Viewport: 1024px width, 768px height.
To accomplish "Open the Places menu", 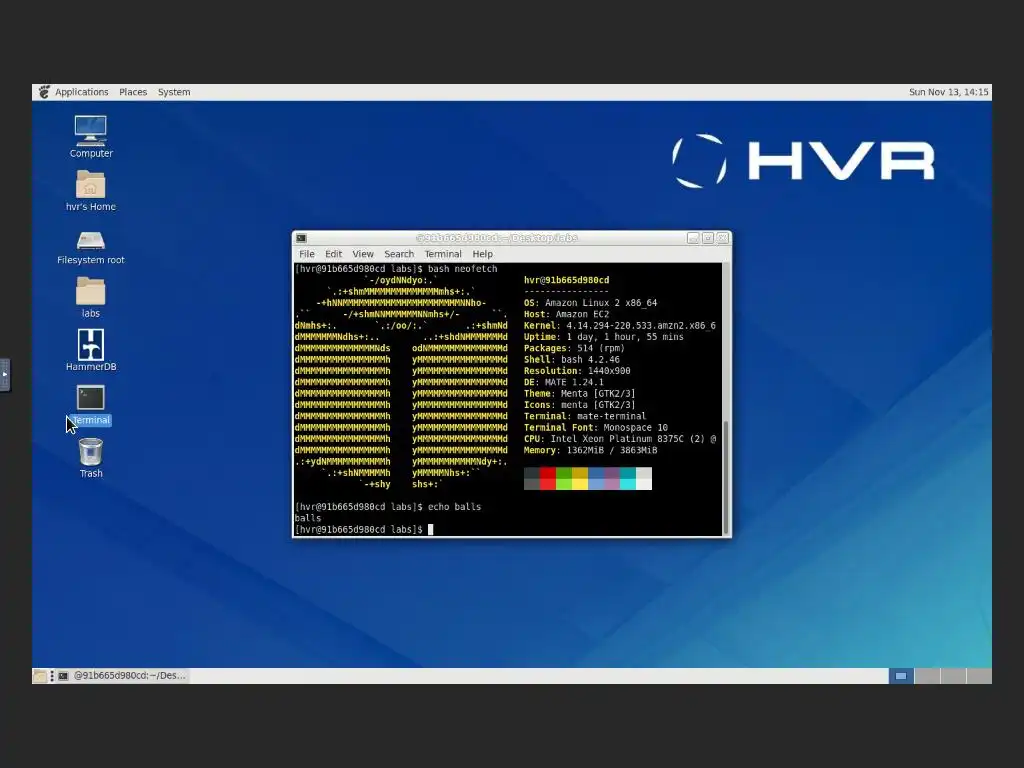I will tap(133, 92).
